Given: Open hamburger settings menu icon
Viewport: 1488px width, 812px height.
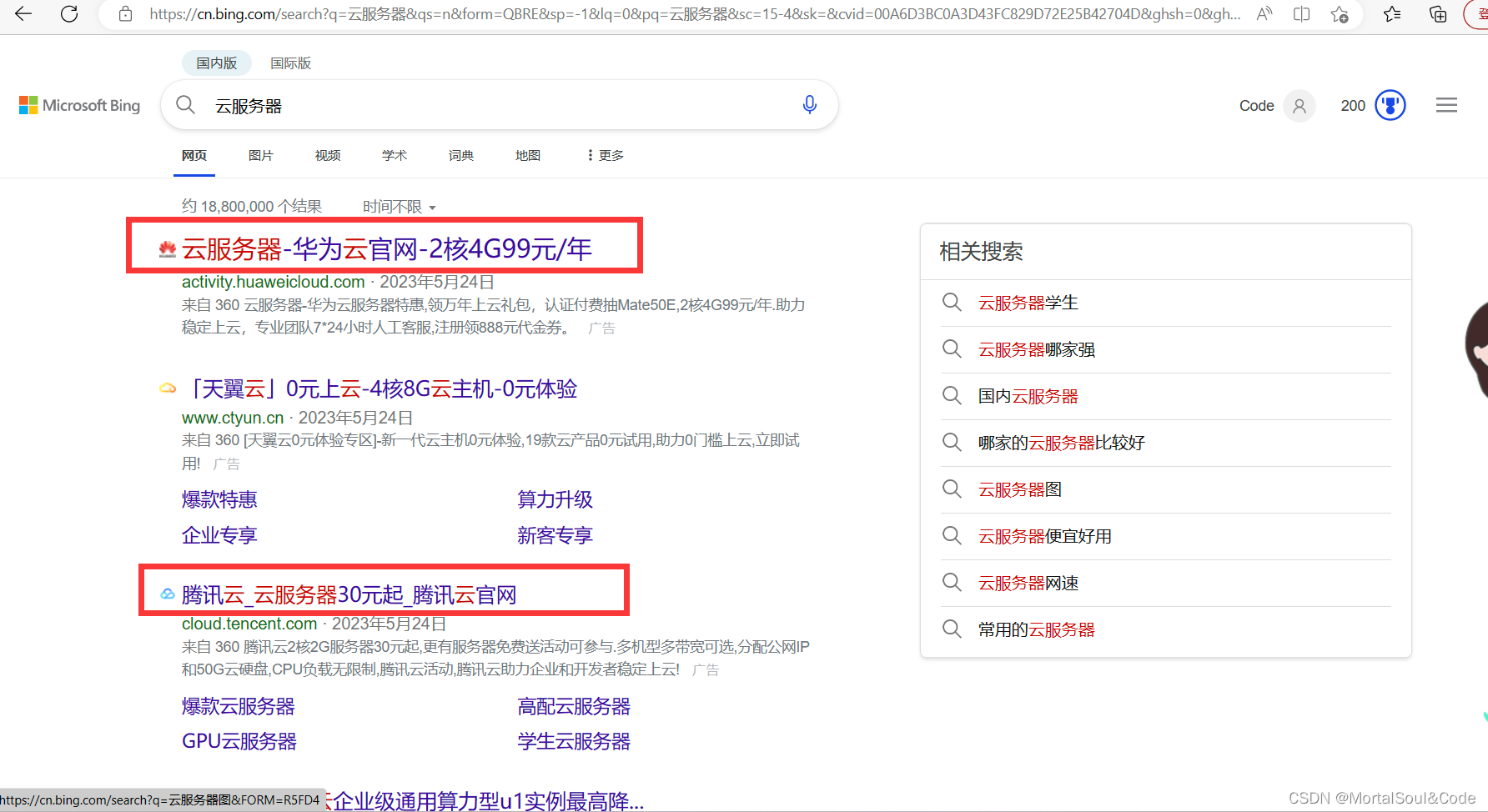Looking at the screenshot, I should tap(1446, 105).
